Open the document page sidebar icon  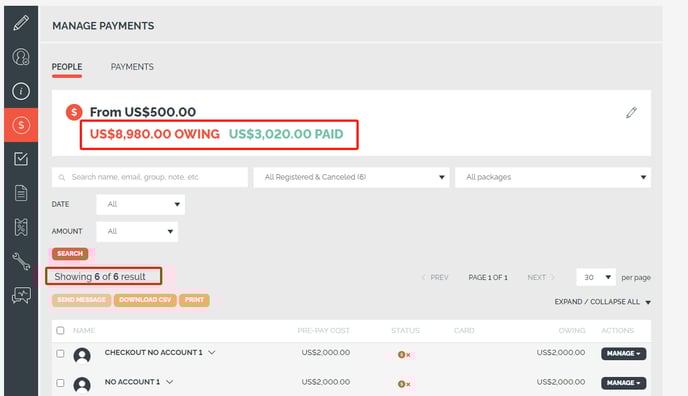(x=21, y=193)
